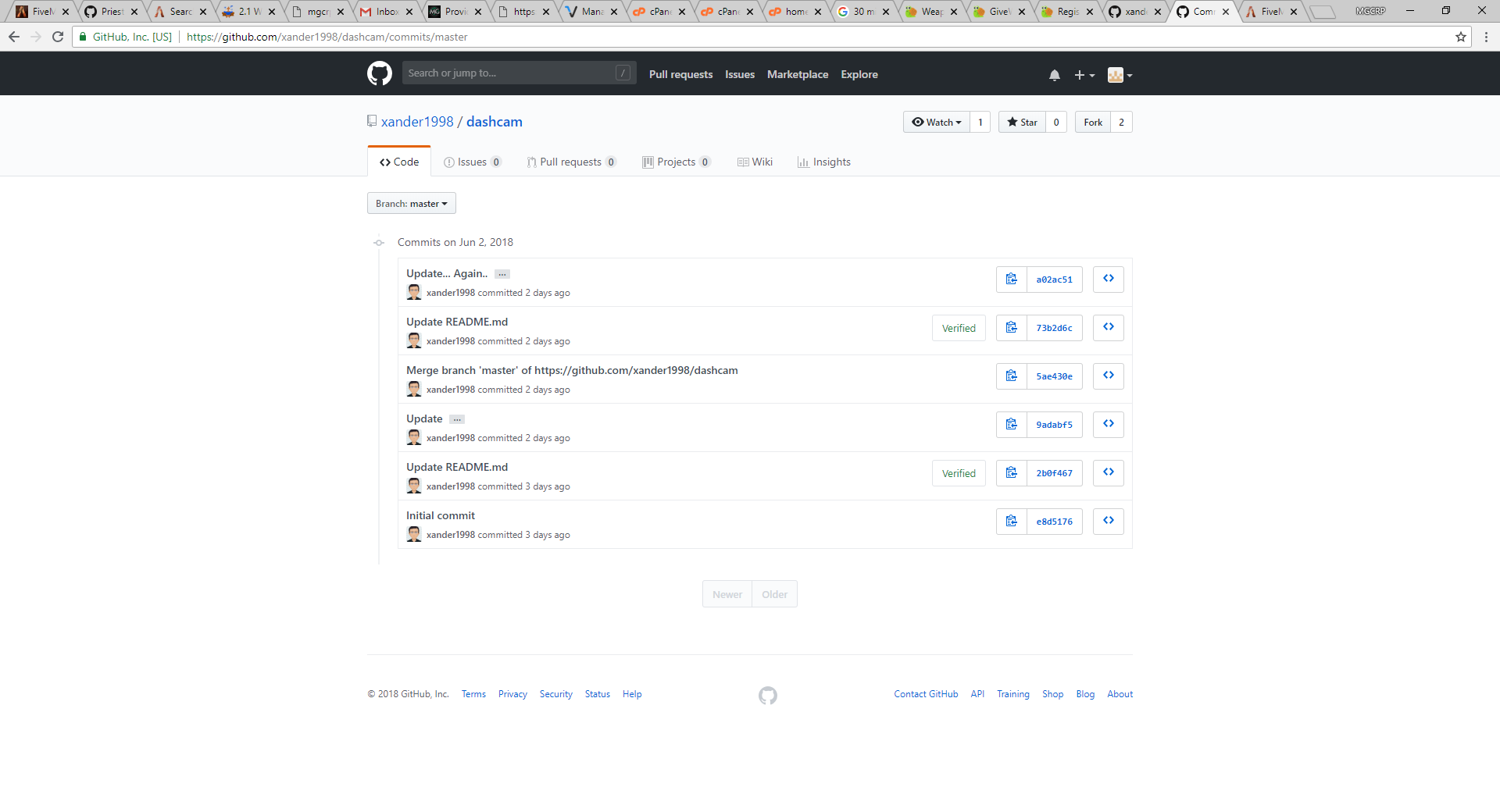Image resolution: width=1500 pixels, height=812 pixels.
Task: Expand the 'Update' commit description ellipsis
Action: pyautogui.click(x=457, y=419)
